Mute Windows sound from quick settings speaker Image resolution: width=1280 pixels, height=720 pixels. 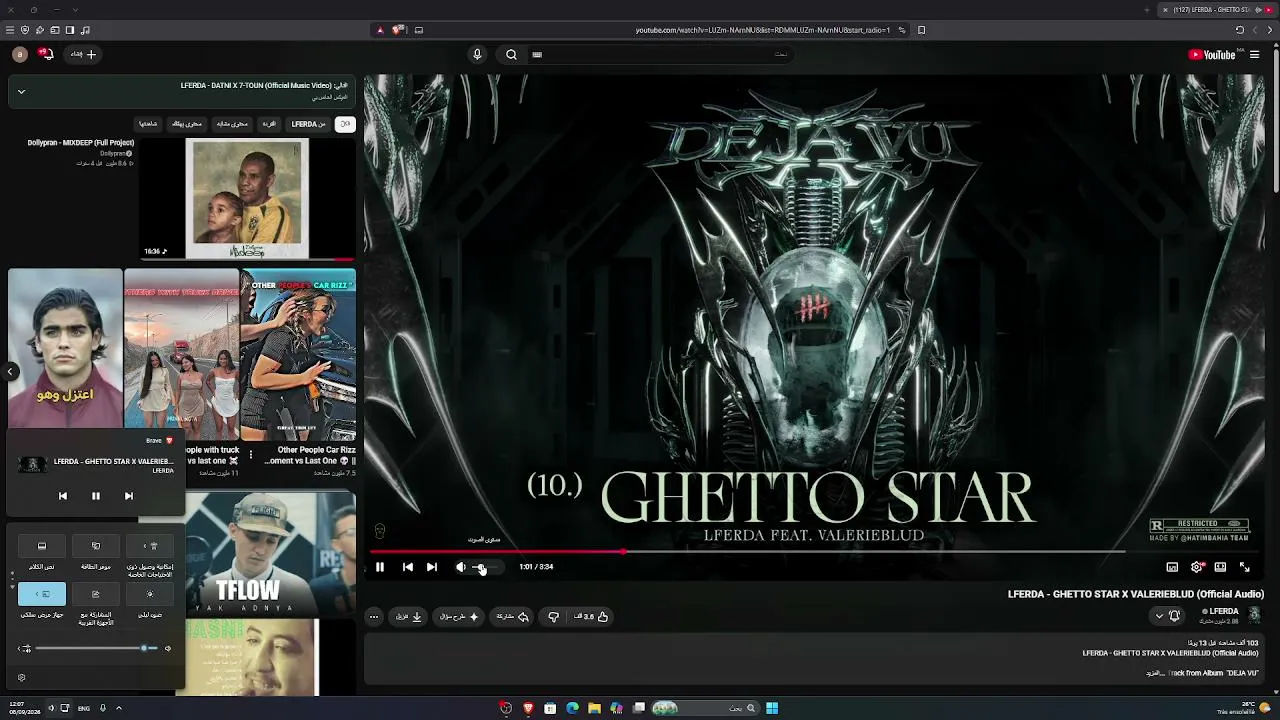167,649
